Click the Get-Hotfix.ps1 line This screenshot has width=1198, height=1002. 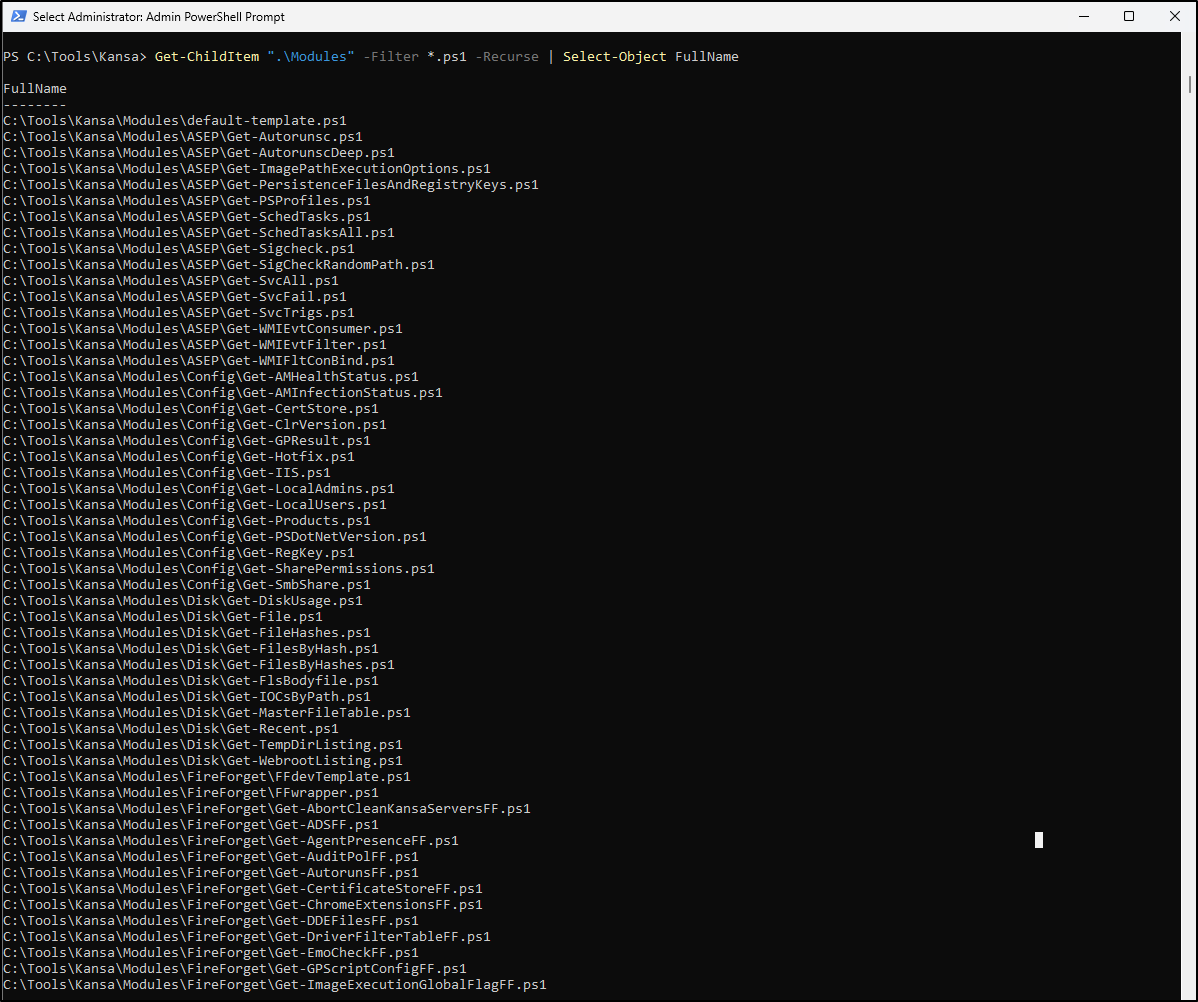179,457
